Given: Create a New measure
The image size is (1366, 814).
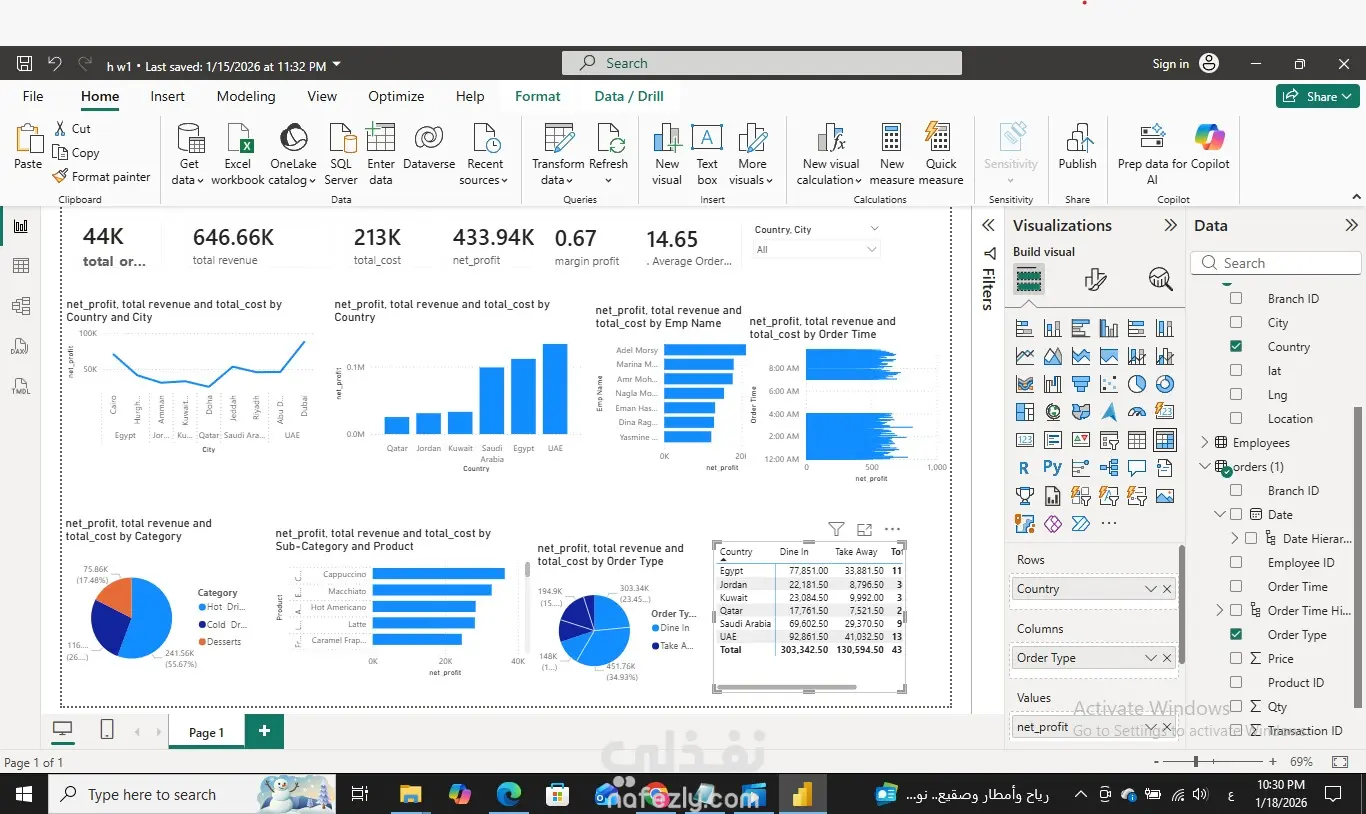Looking at the screenshot, I should point(892,154).
